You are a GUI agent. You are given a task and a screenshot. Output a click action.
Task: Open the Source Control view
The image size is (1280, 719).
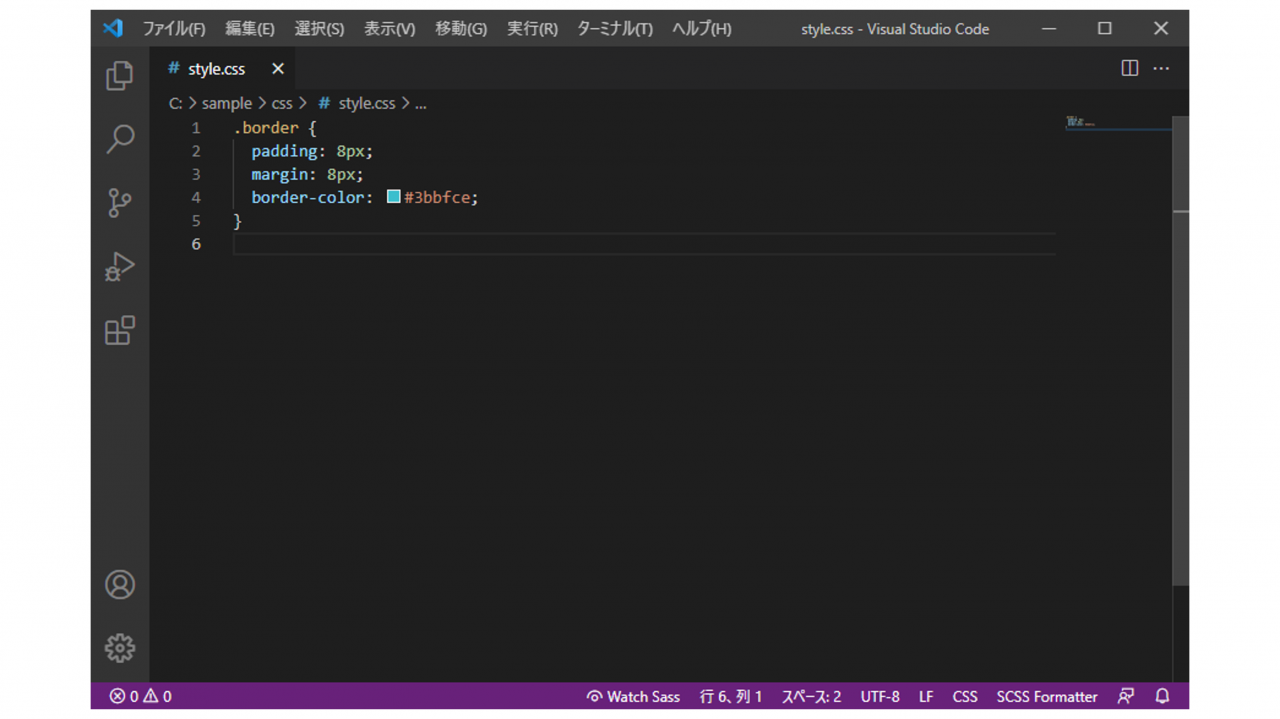[120, 203]
